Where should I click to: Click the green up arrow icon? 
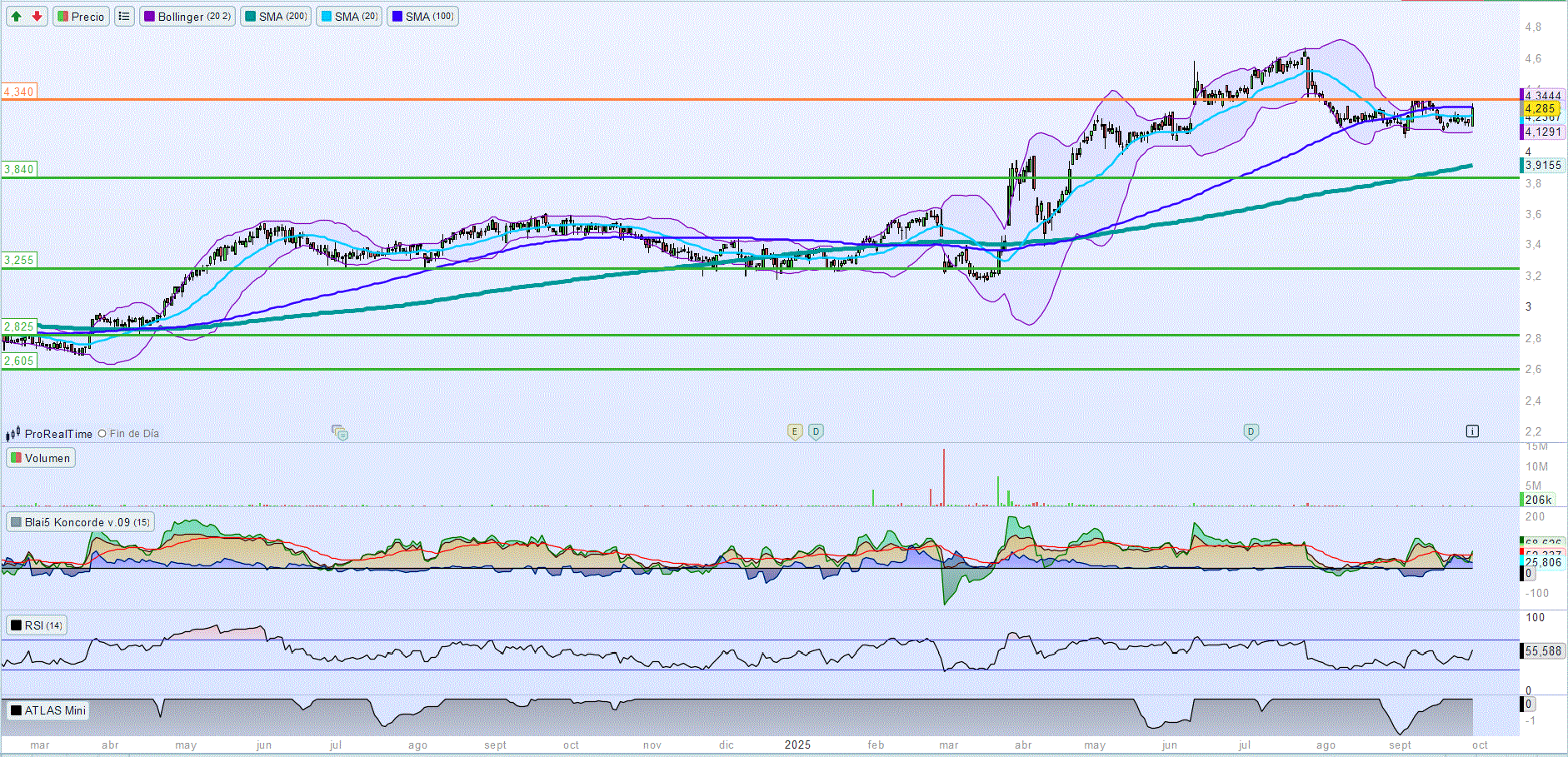(x=17, y=16)
